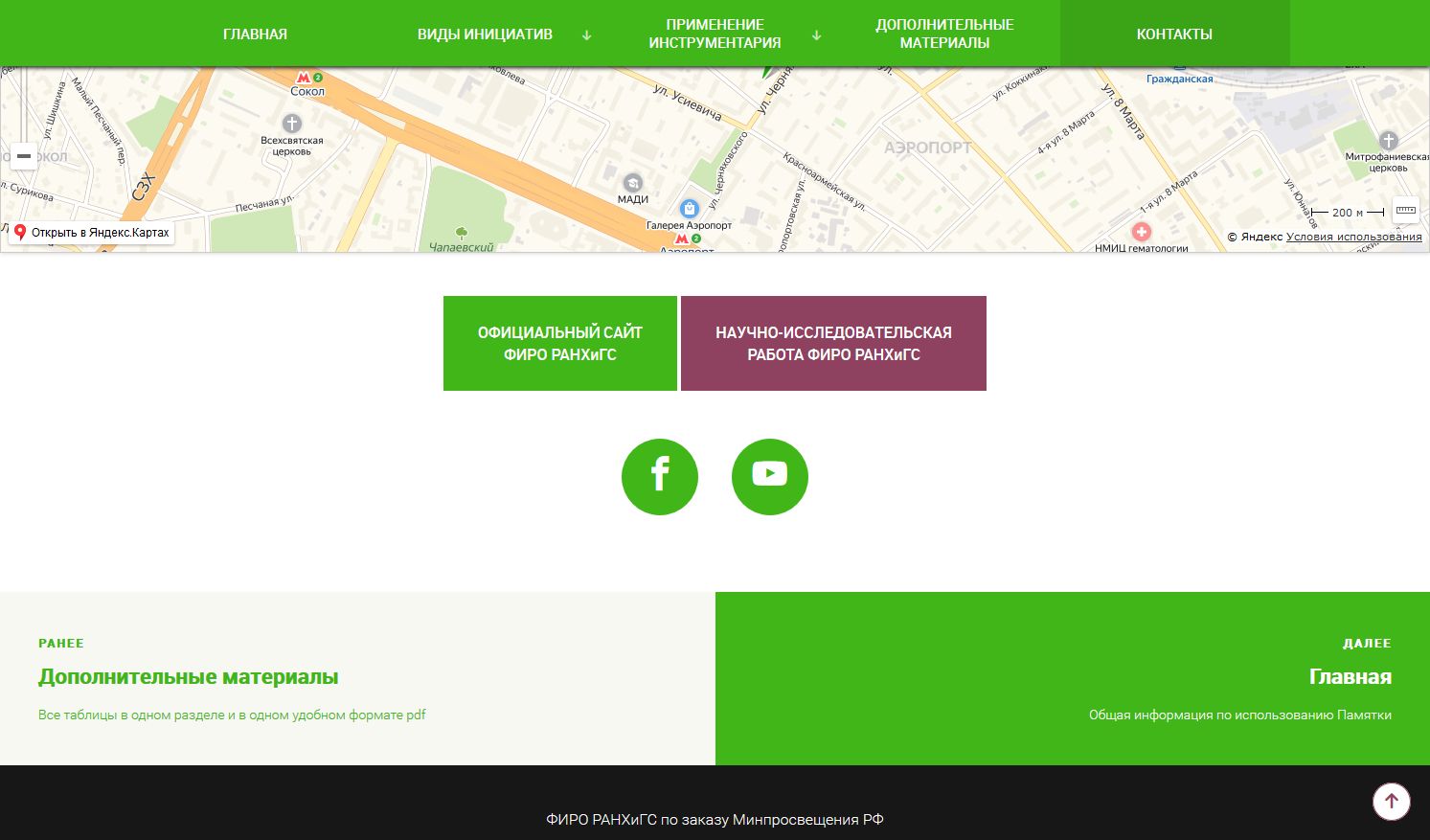The width and height of the screenshot is (1430, 840).
Task: Select the МАДИ university marker
Action: (632, 183)
